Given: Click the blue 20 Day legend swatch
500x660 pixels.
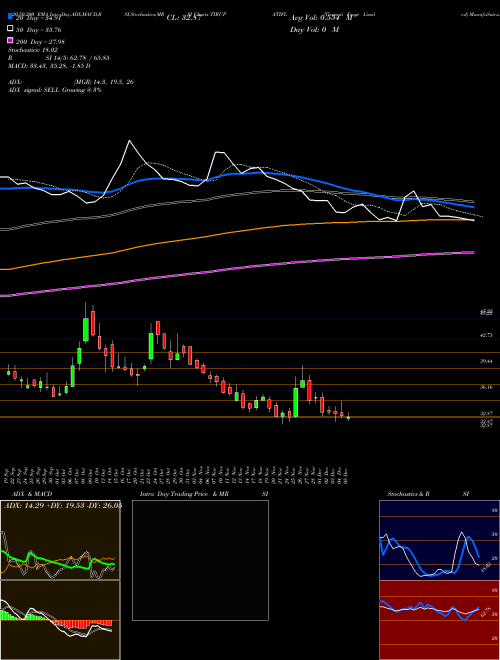Looking at the screenshot, I should (10, 18).
